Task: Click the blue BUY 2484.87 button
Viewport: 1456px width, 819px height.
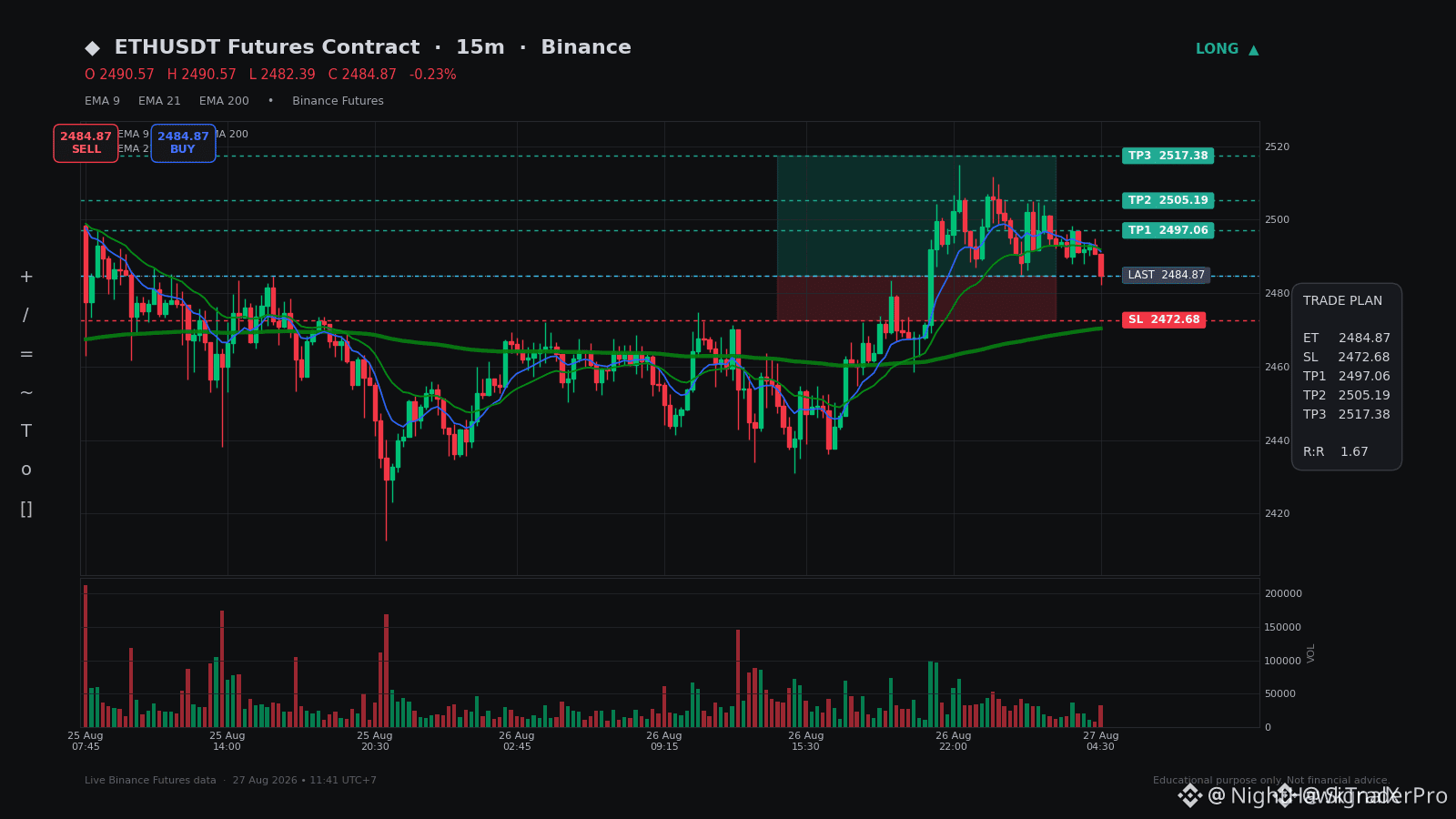Action: click(x=183, y=143)
